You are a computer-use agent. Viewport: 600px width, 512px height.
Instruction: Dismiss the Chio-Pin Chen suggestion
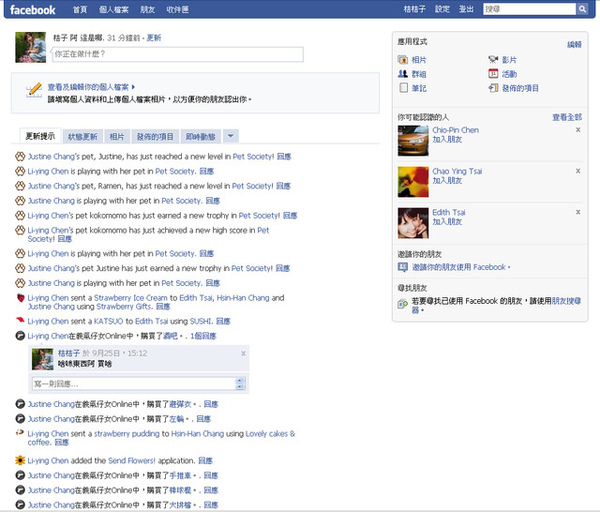click(x=578, y=130)
